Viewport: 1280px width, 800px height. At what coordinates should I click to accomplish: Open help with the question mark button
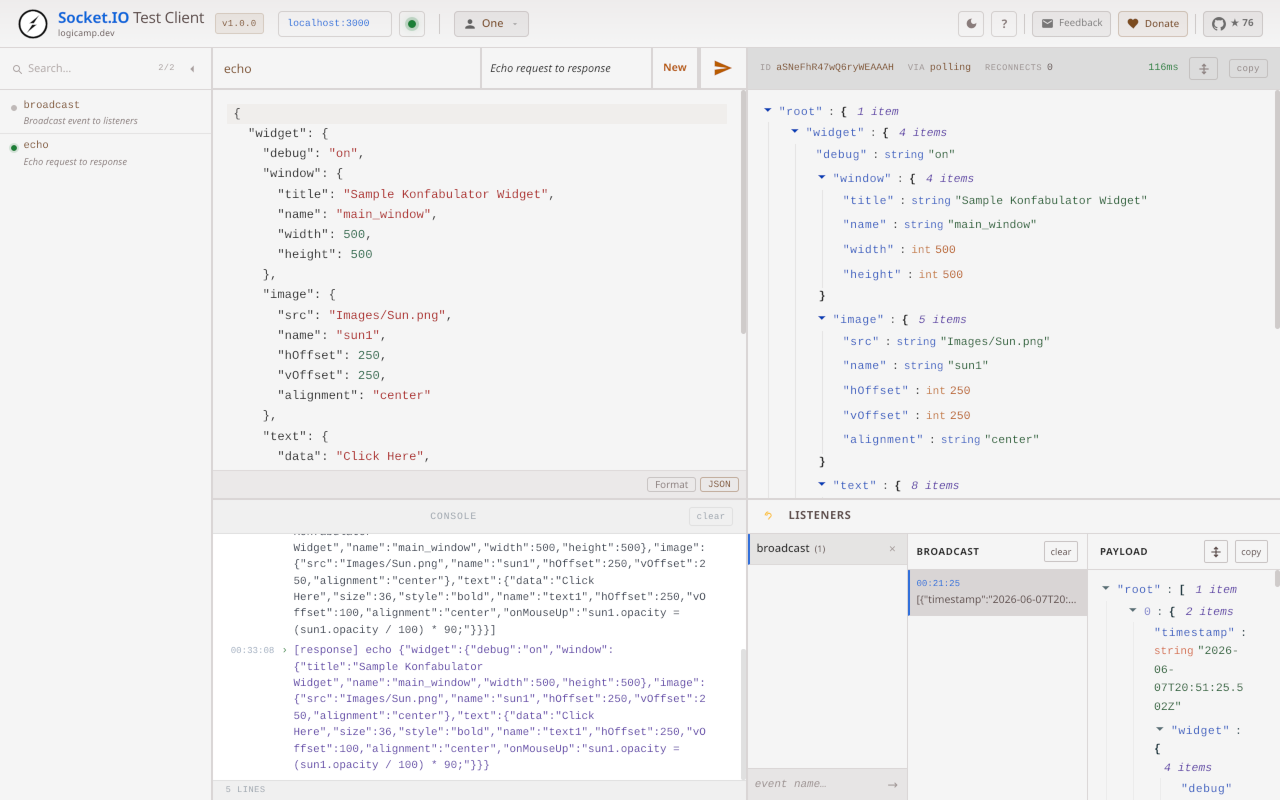tap(1004, 24)
